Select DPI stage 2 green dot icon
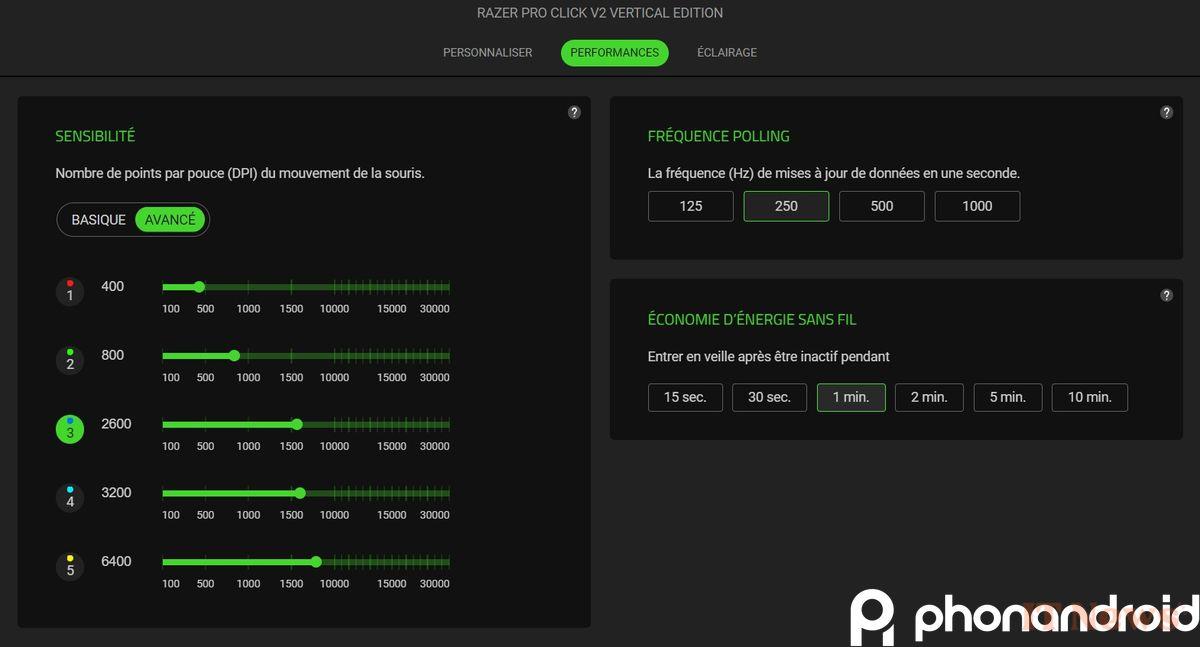The width and height of the screenshot is (1200, 647). (x=70, y=360)
